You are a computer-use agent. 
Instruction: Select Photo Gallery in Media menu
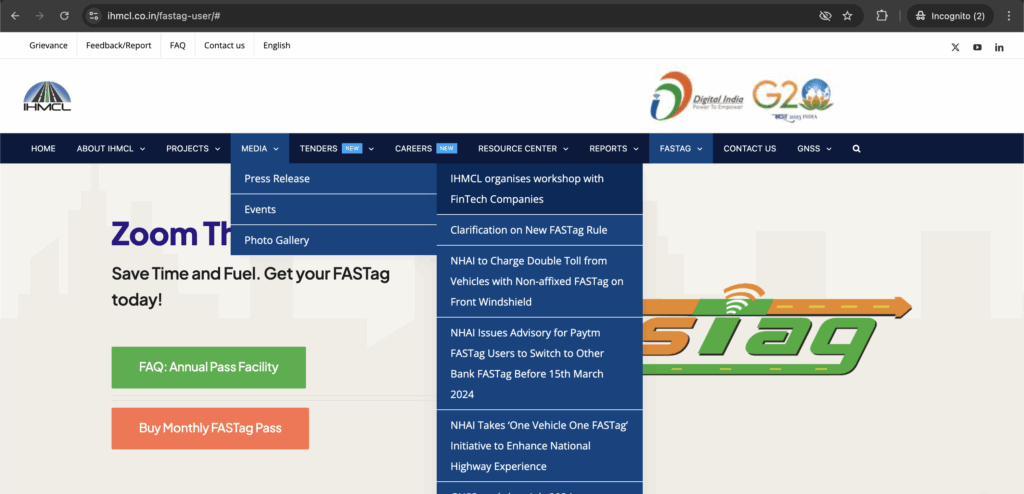pyautogui.click(x=334, y=240)
